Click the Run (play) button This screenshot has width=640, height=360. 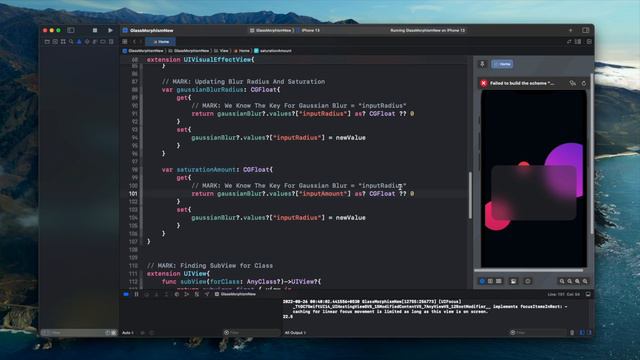[110, 30]
